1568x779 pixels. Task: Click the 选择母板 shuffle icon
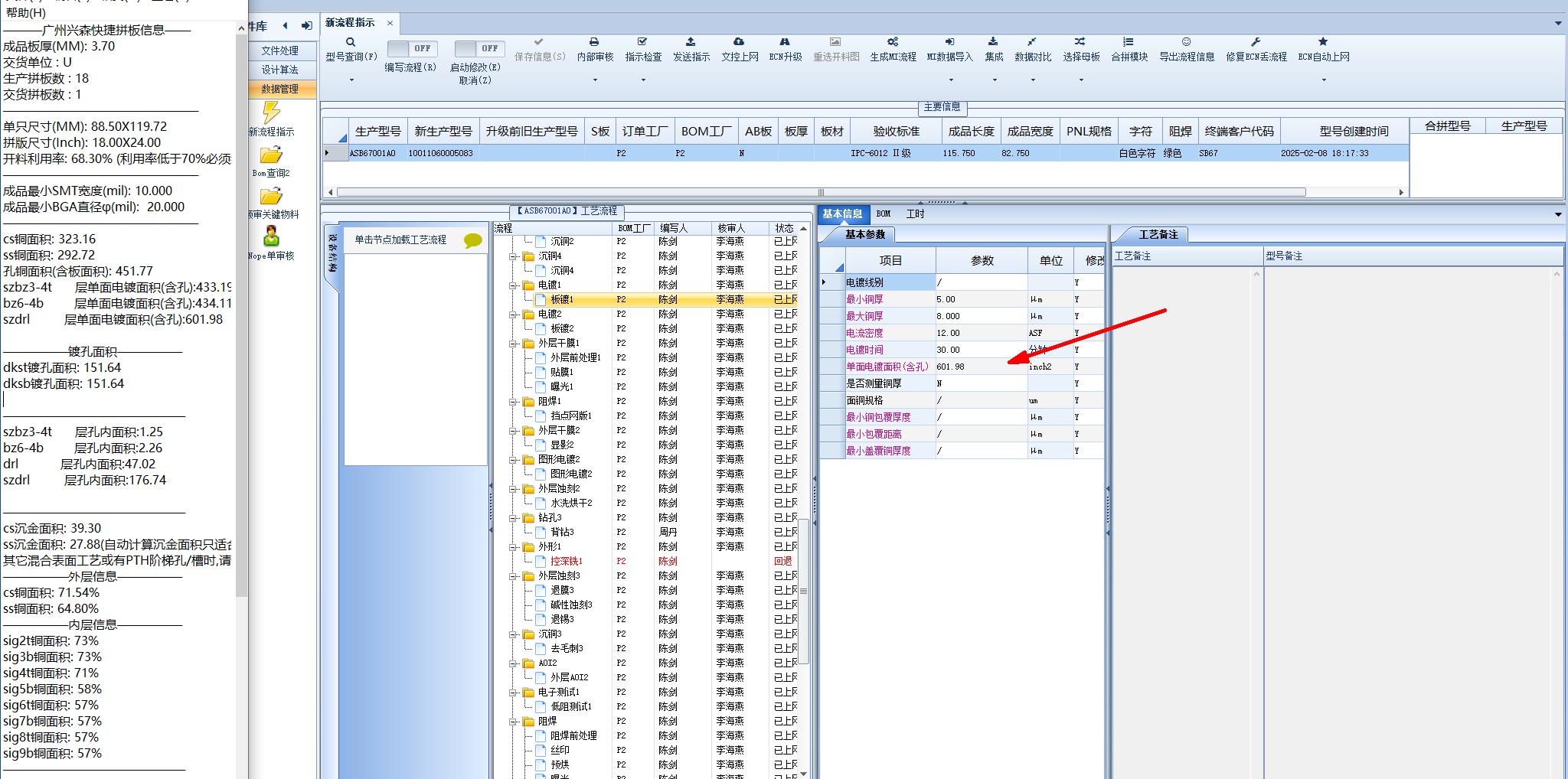pos(1080,42)
